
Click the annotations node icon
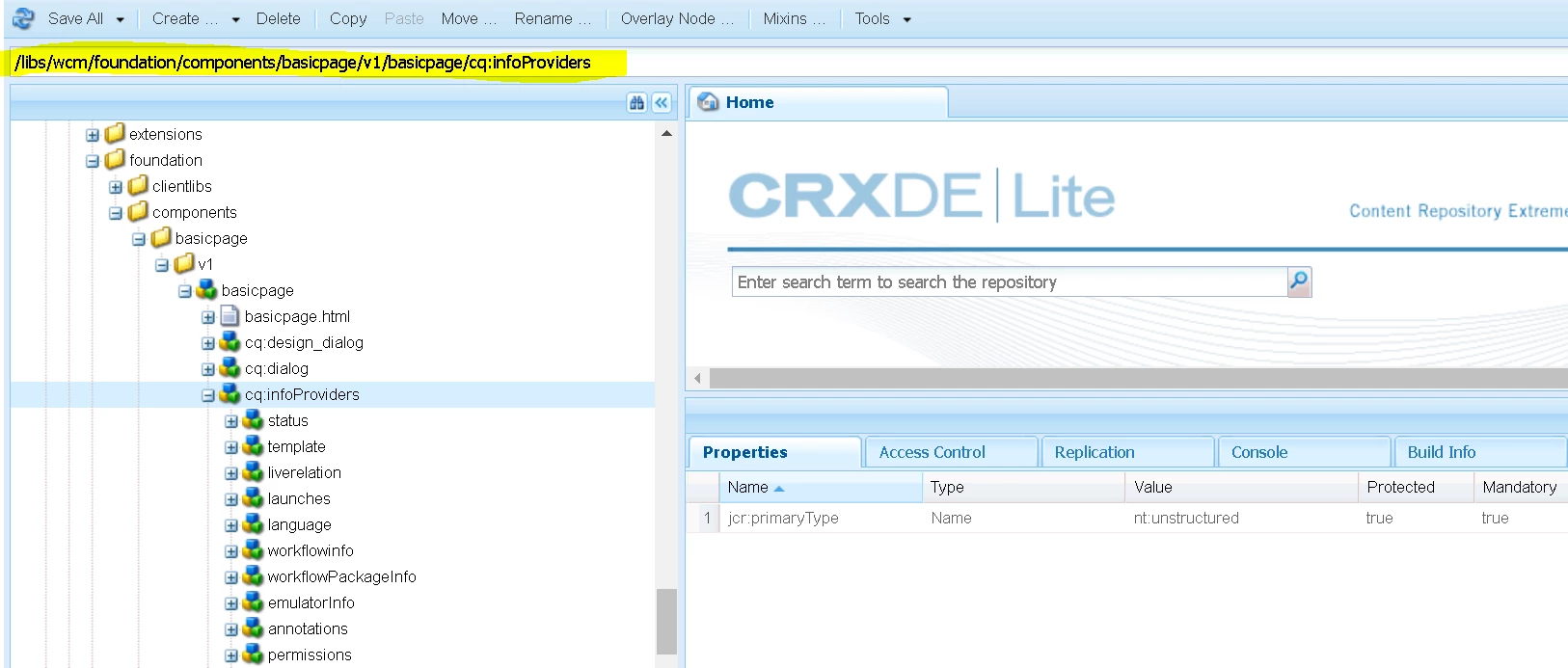[x=253, y=628]
